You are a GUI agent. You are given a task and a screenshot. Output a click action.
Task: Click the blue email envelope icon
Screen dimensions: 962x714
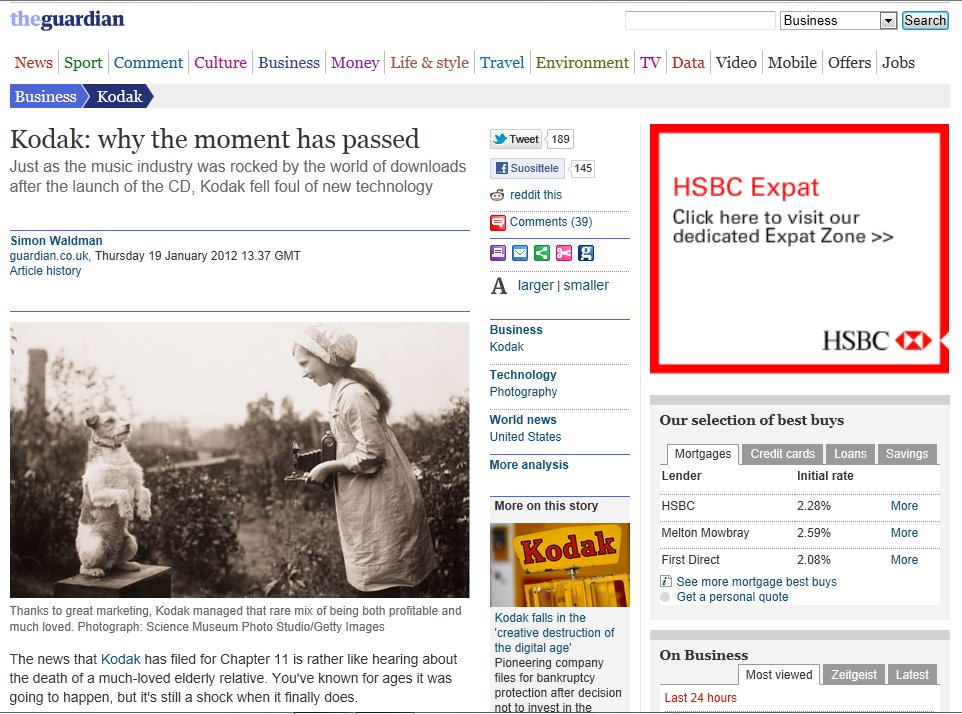tap(520, 253)
